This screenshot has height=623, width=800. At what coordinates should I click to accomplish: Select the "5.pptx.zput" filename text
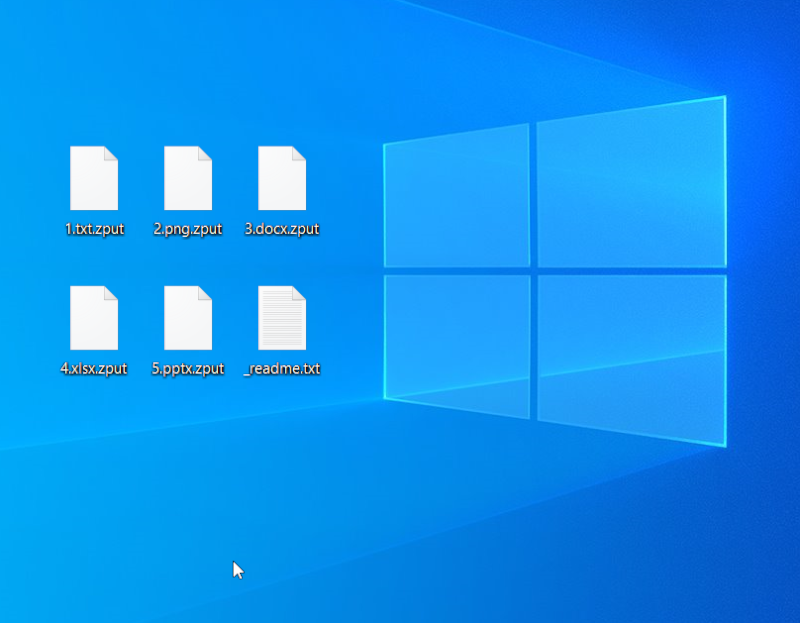[x=188, y=369]
